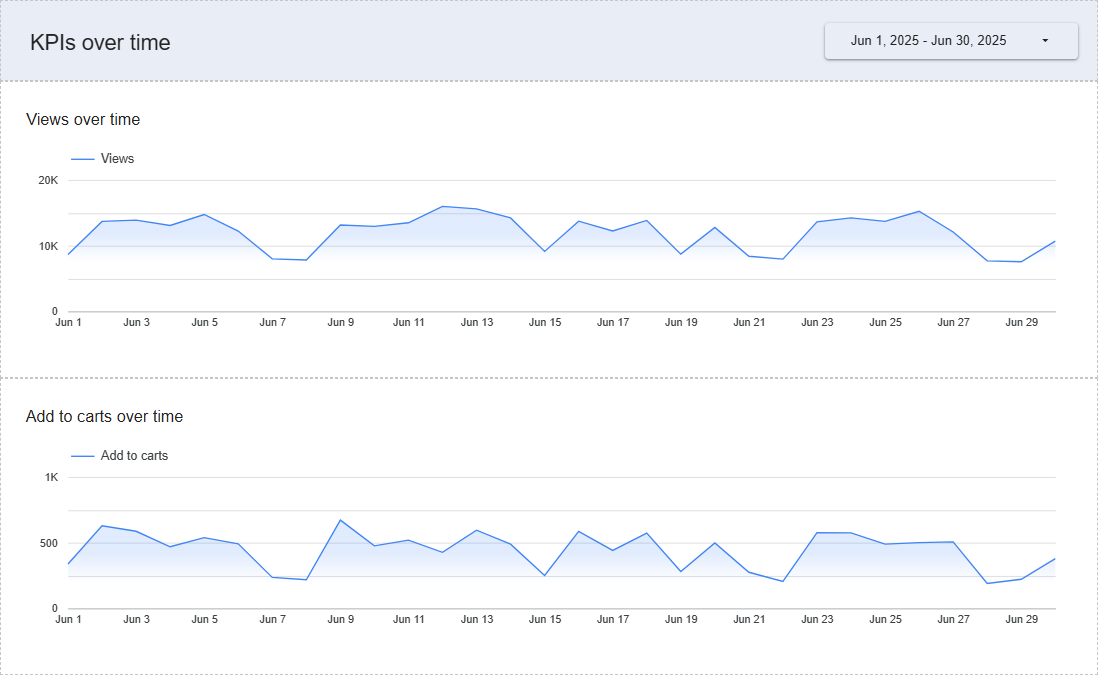The width and height of the screenshot is (1098, 675).
Task: Click 'Jun 7' label on Add to carts axis
Action: pos(272,620)
